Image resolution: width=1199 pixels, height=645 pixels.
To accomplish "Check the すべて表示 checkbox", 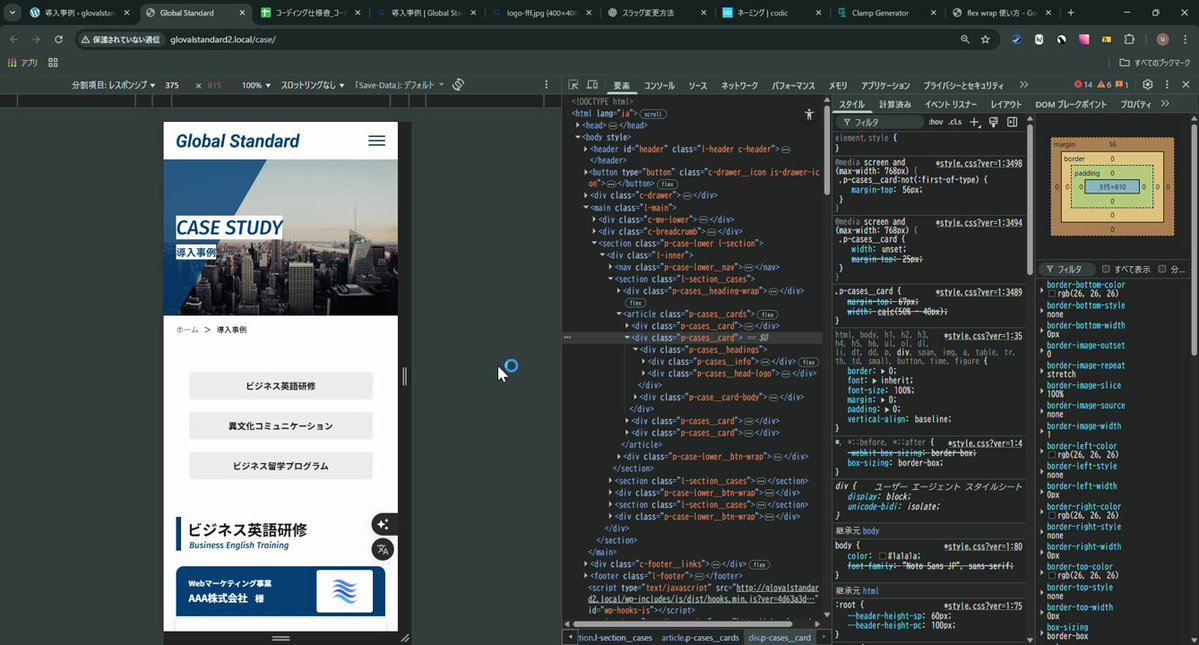I will tap(1106, 269).
